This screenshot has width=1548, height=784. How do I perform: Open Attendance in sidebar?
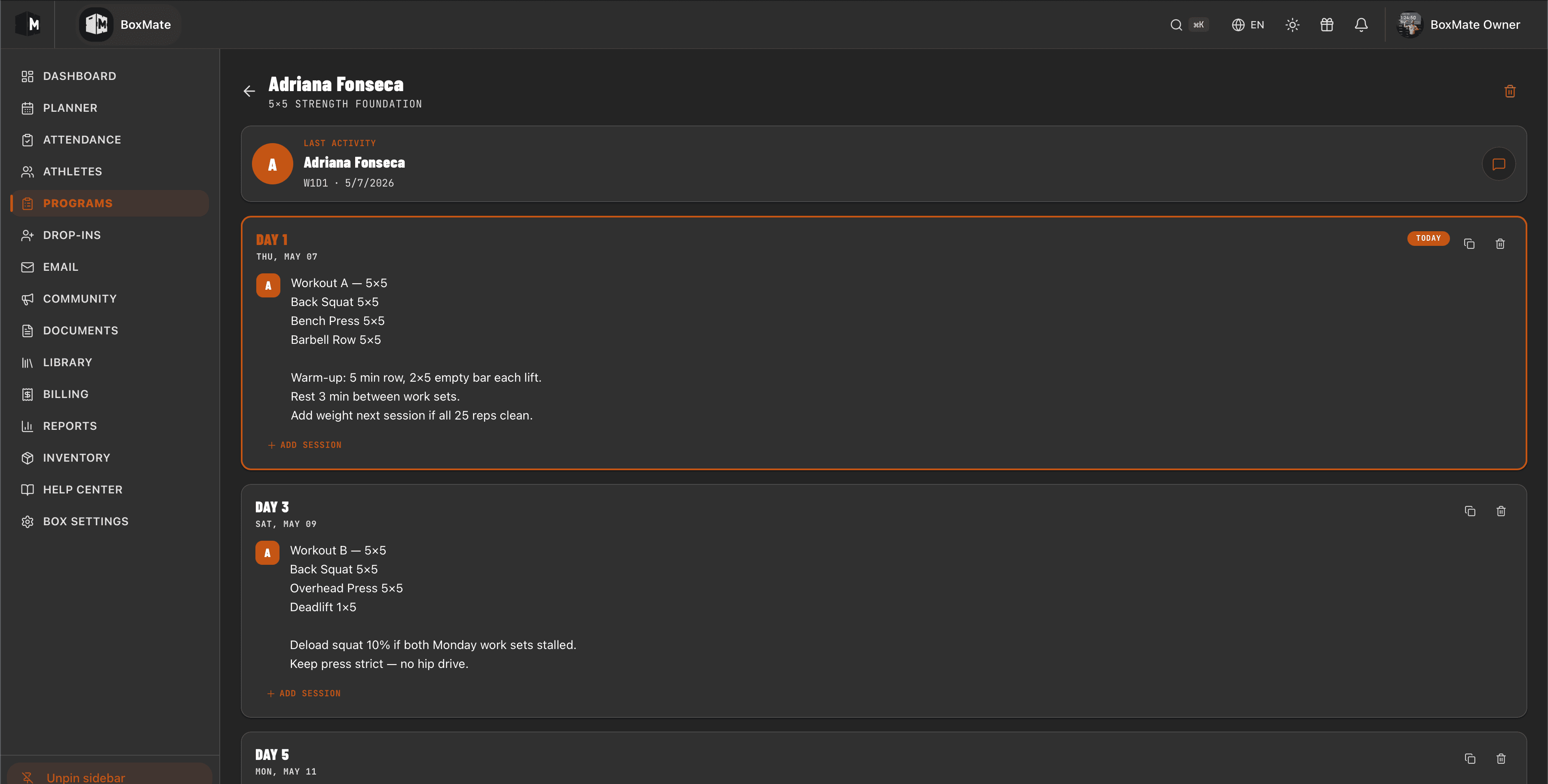pos(109,140)
